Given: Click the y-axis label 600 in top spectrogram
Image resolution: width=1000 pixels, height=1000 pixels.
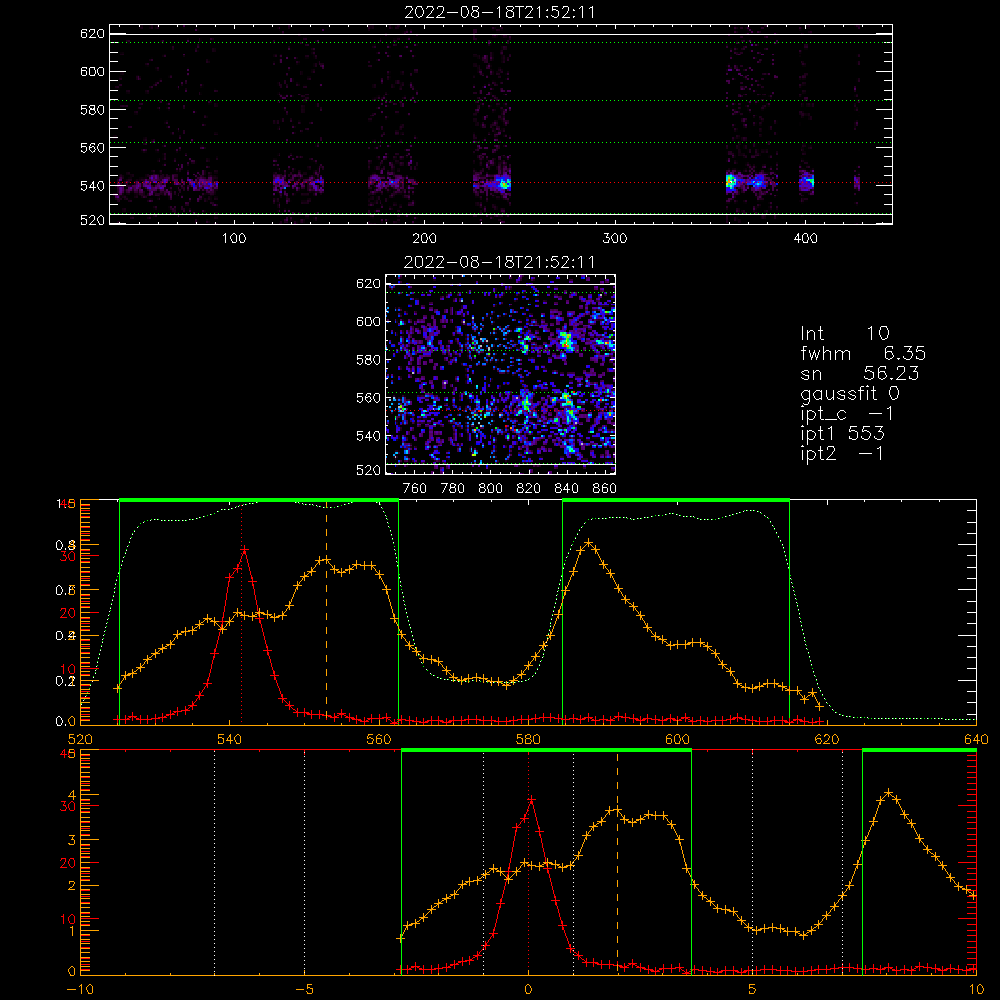Looking at the screenshot, I should pos(92,71).
